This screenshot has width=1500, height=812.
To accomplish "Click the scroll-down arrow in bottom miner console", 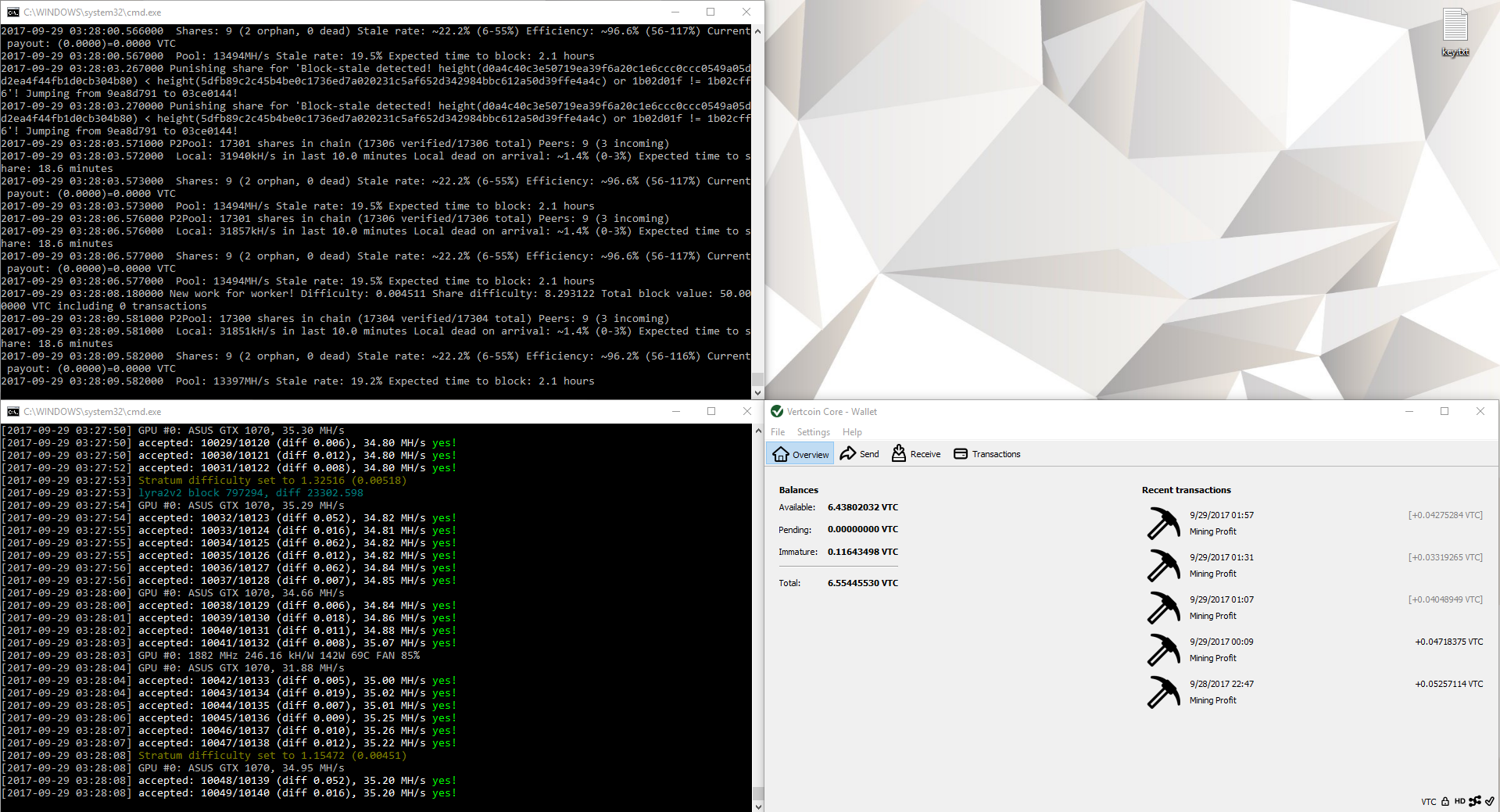I will (757, 806).
